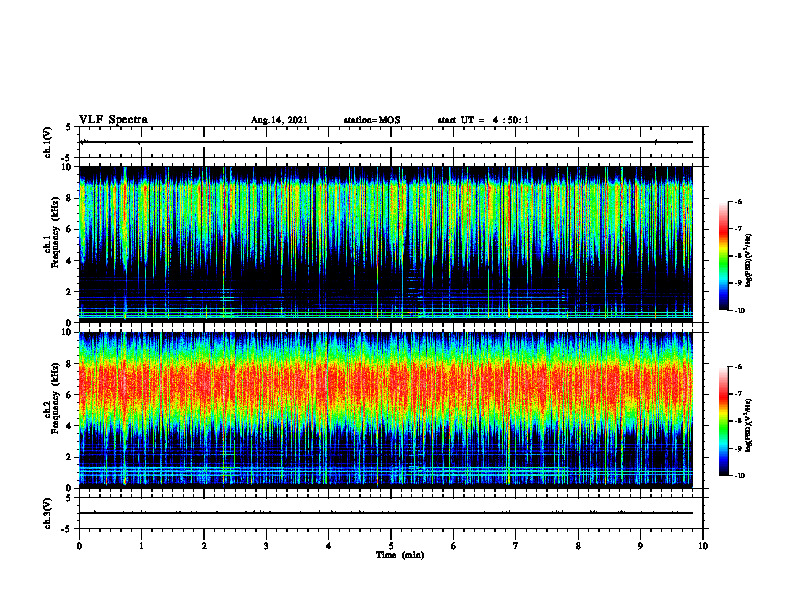792x612 pixels.
Task: Click inside the ch.1 spectrogram panel
Action: point(386,244)
